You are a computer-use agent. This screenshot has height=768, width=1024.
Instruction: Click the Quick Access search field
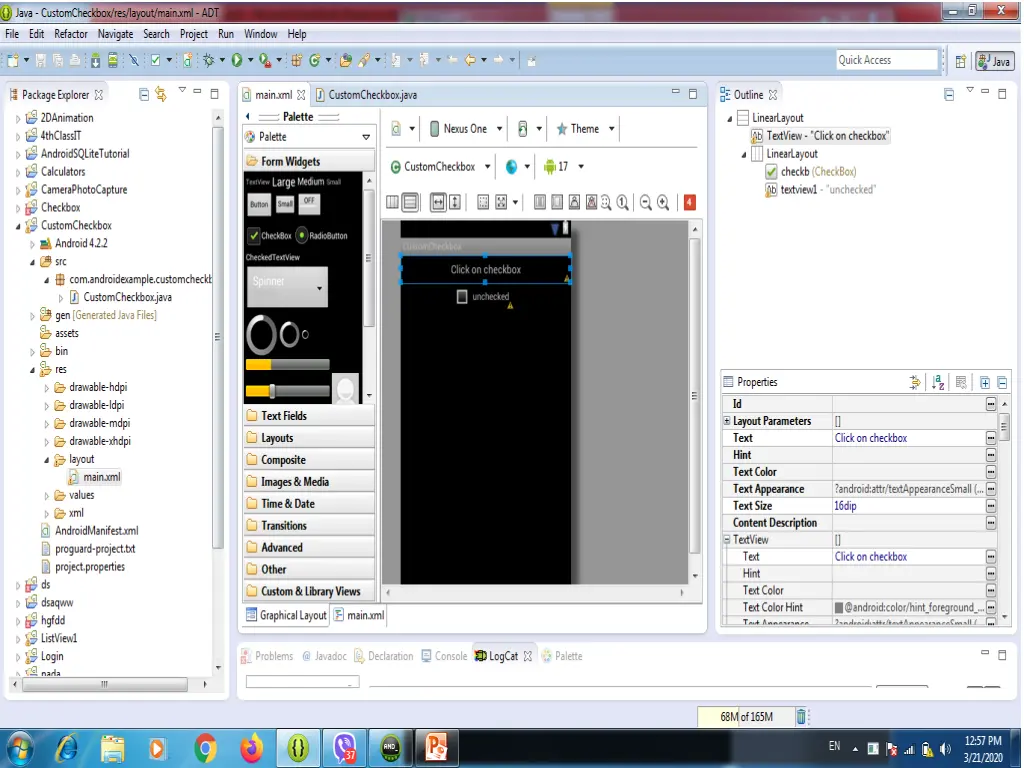click(x=887, y=60)
